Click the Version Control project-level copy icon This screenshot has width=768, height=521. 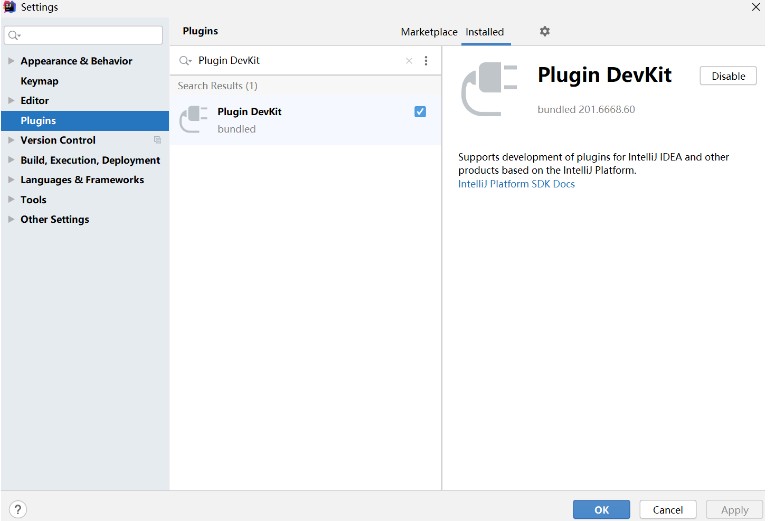tap(157, 140)
